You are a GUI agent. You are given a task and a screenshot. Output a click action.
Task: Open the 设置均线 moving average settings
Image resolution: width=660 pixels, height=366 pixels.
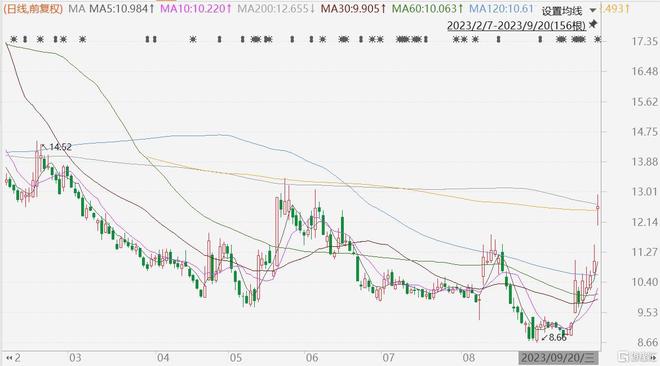pos(562,11)
